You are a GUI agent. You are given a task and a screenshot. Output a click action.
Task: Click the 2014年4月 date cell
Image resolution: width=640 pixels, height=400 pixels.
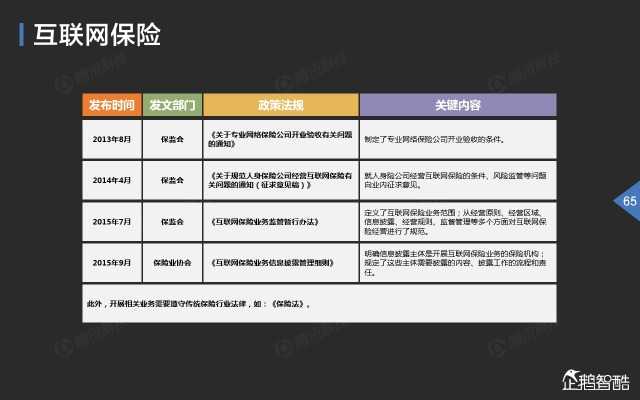point(112,180)
